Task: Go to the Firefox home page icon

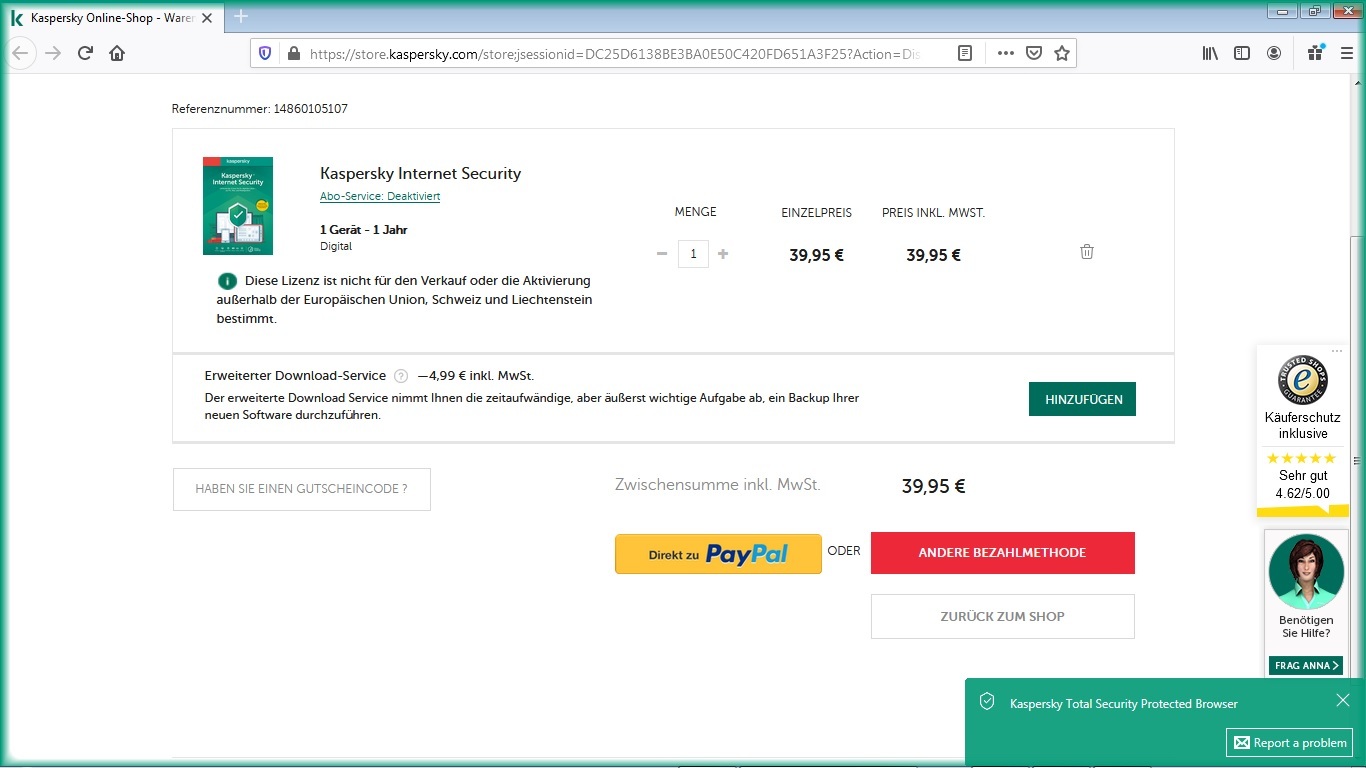Action: [117, 53]
